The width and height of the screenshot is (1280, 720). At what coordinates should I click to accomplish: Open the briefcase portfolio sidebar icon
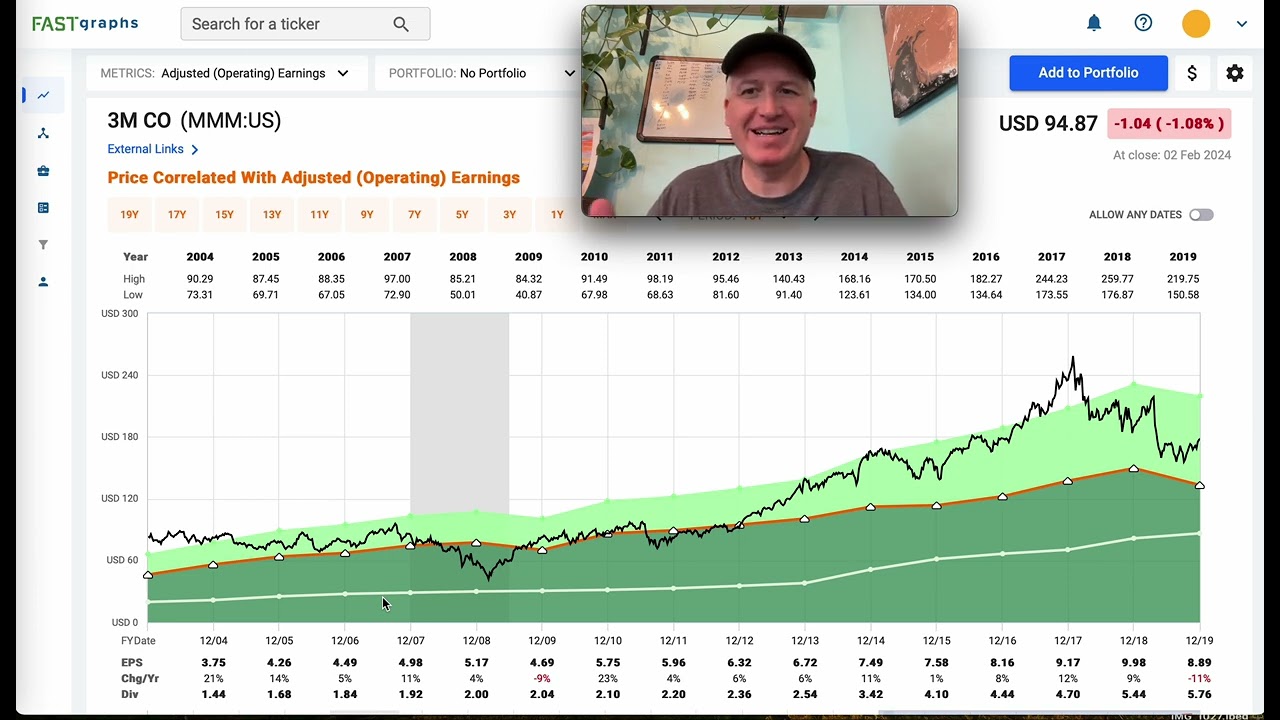[x=43, y=171]
